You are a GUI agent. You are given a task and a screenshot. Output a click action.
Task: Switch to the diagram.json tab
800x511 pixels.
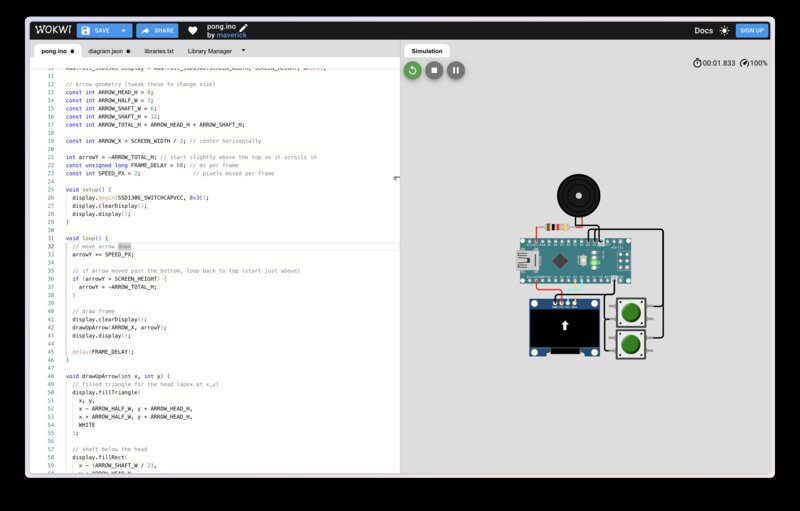111,50
